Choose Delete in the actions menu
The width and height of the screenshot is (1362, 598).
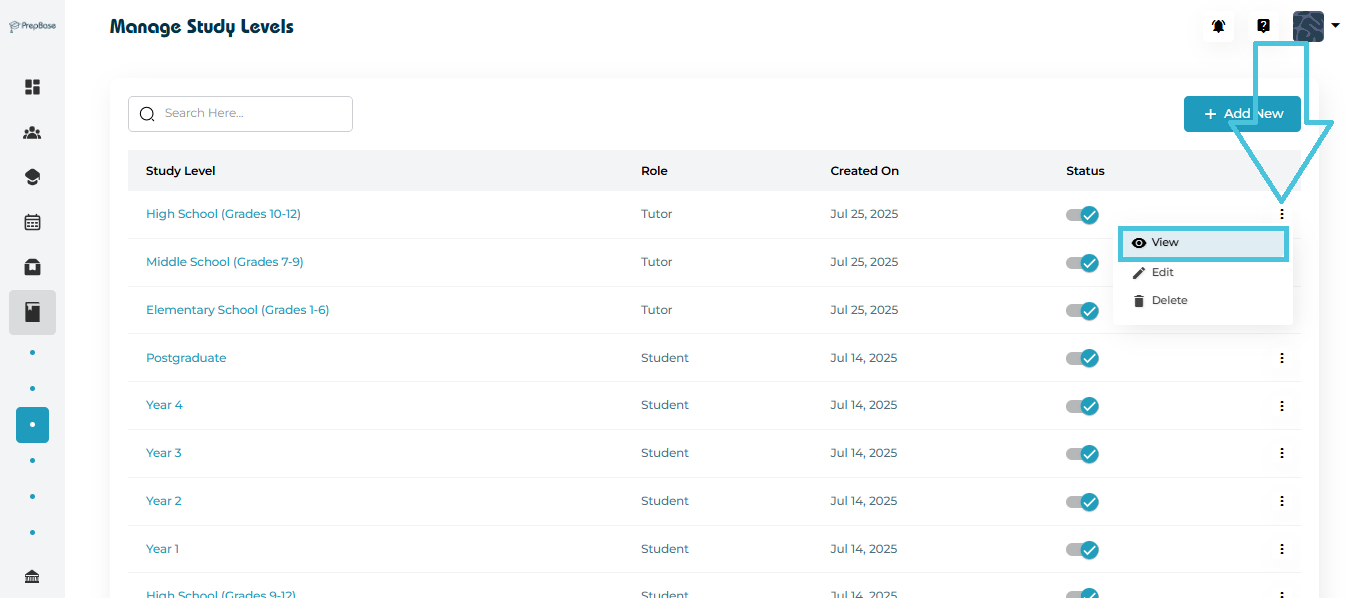tap(1168, 301)
